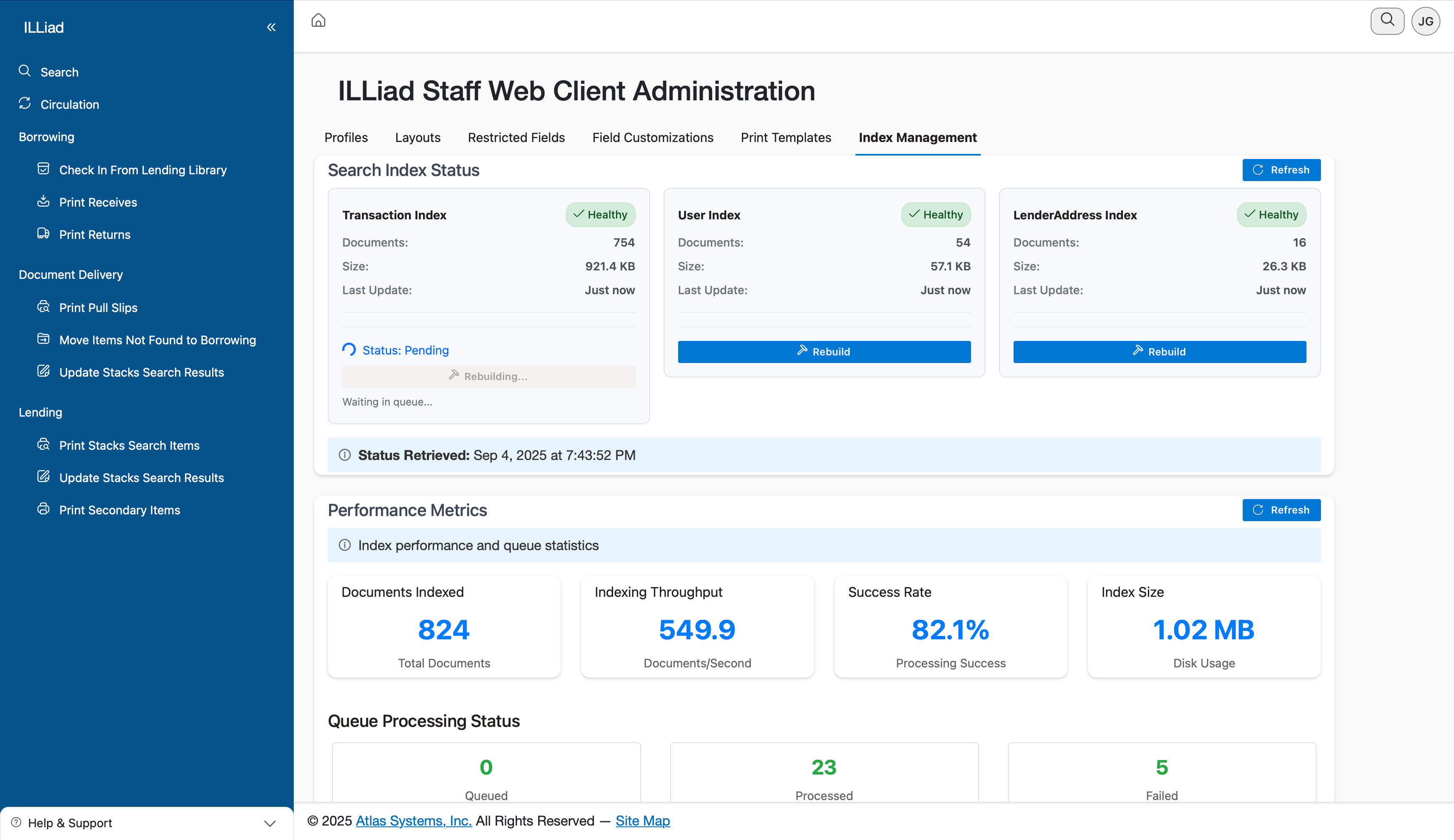Collapse the sidebar with the double-chevron icon
1454x840 pixels.
271,27
